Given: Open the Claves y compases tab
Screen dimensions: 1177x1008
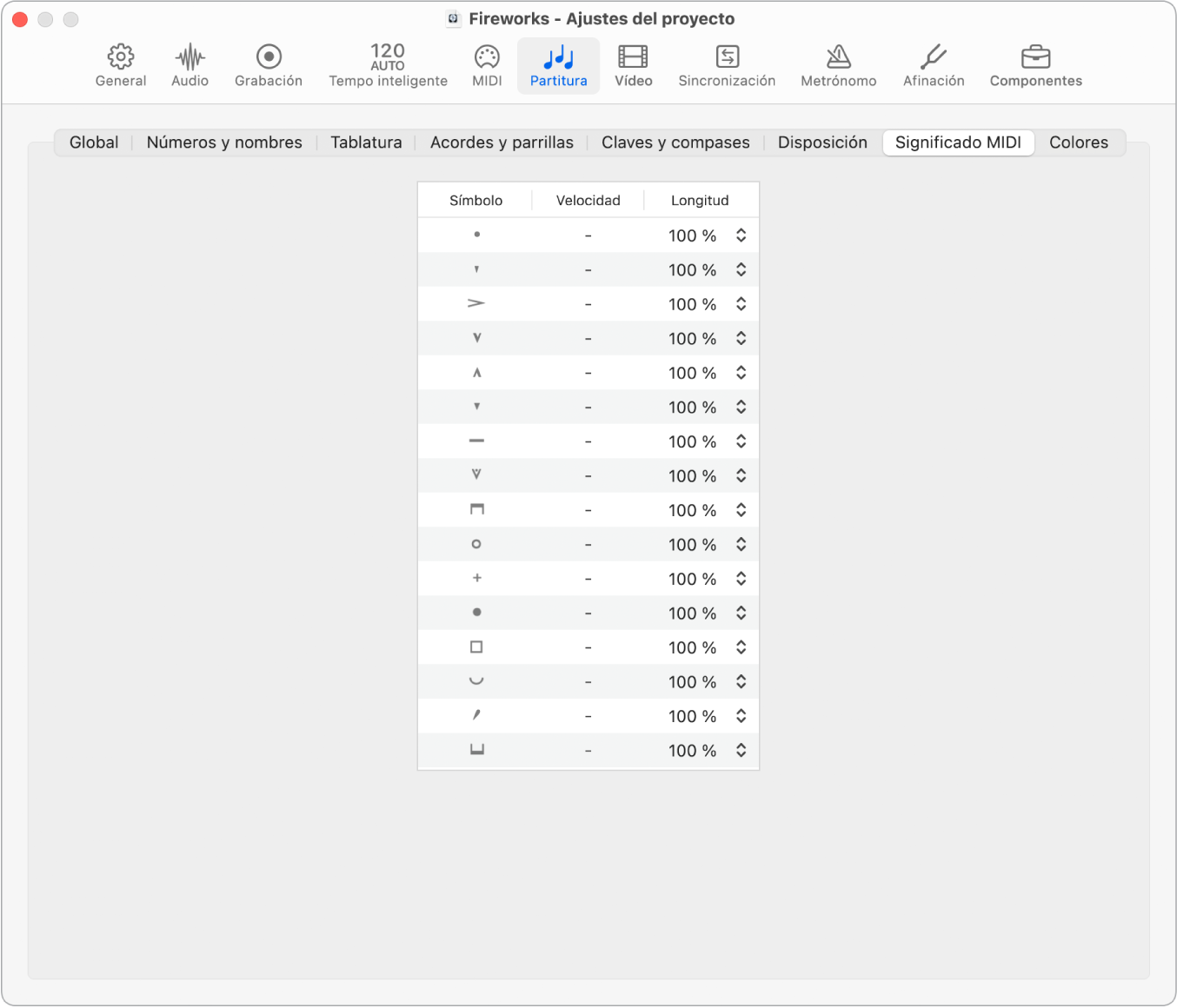Looking at the screenshot, I should click(x=675, y=143).
